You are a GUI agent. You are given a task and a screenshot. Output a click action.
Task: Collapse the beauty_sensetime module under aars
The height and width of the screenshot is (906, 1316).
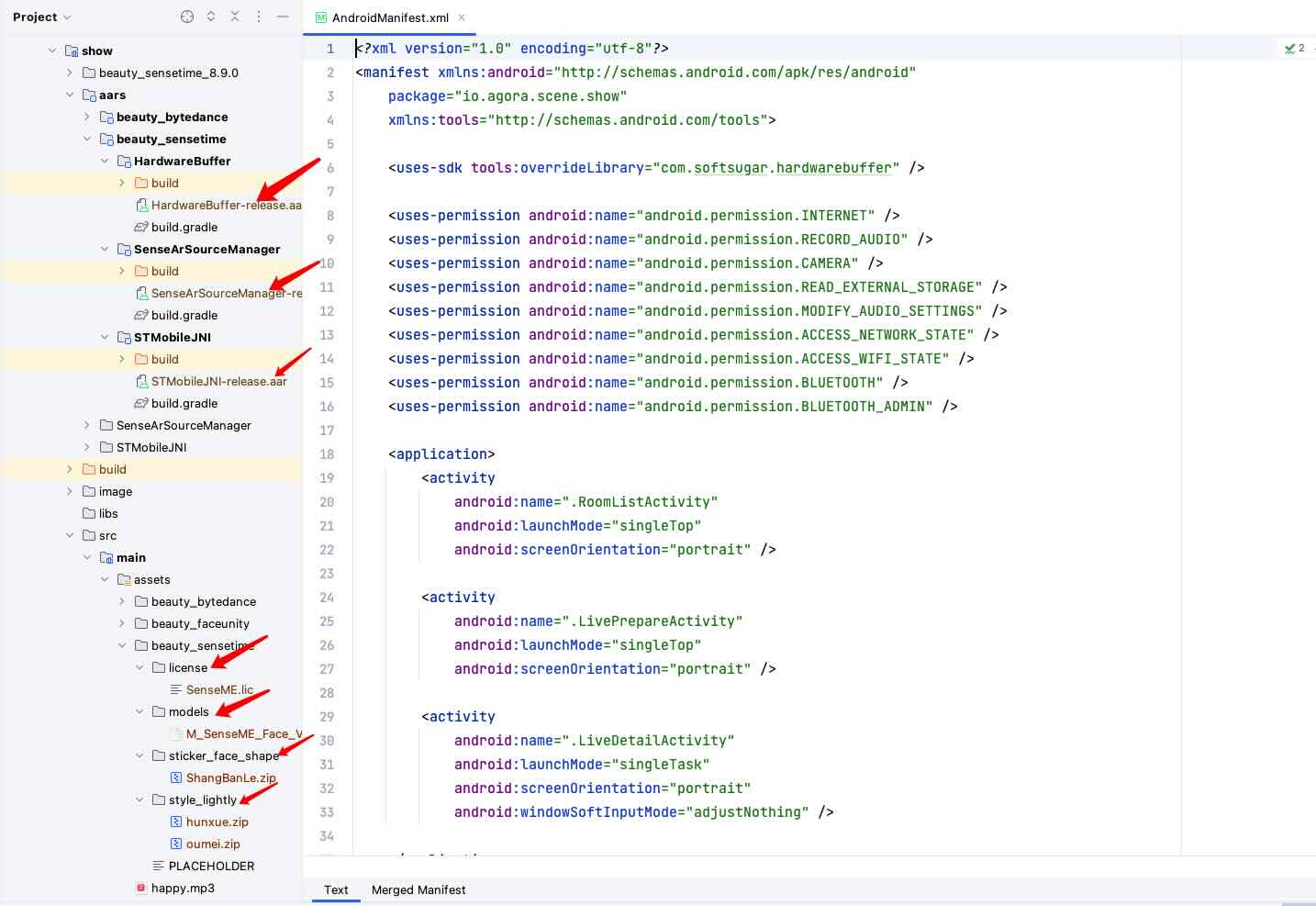pos(87,139)
